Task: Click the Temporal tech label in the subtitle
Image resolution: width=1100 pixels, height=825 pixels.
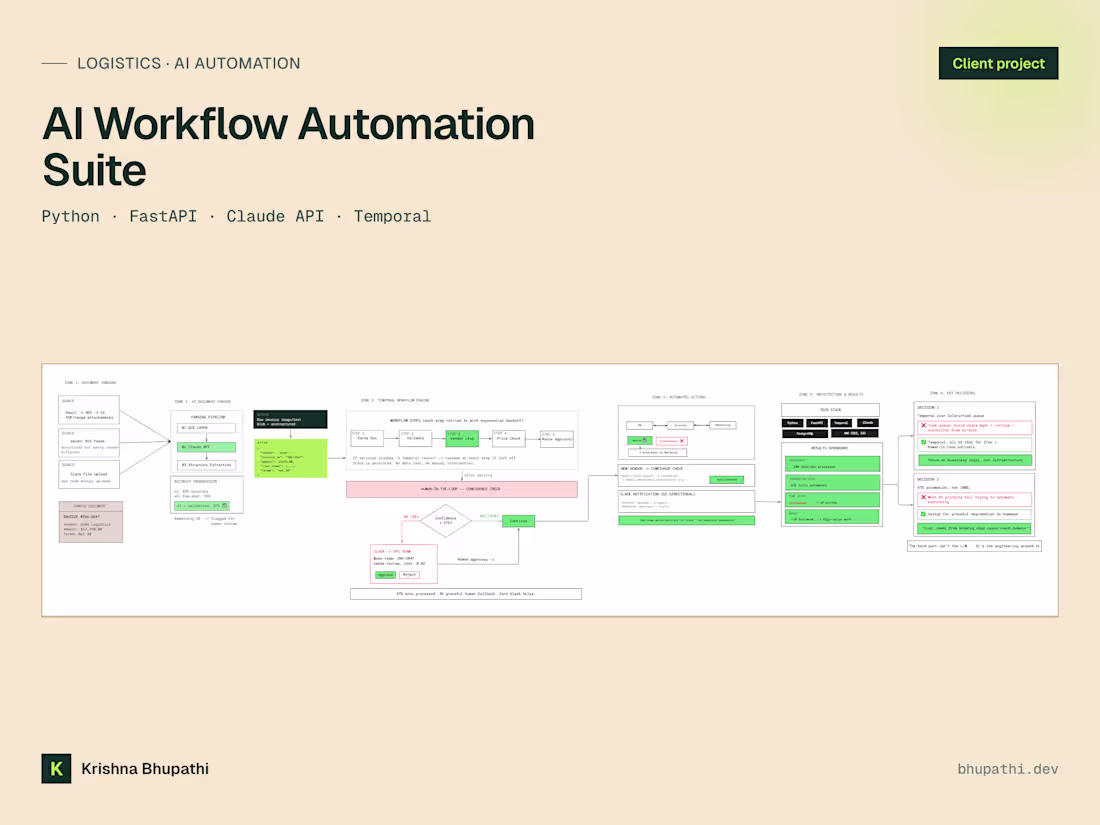Action: click(x=392, y=216)
